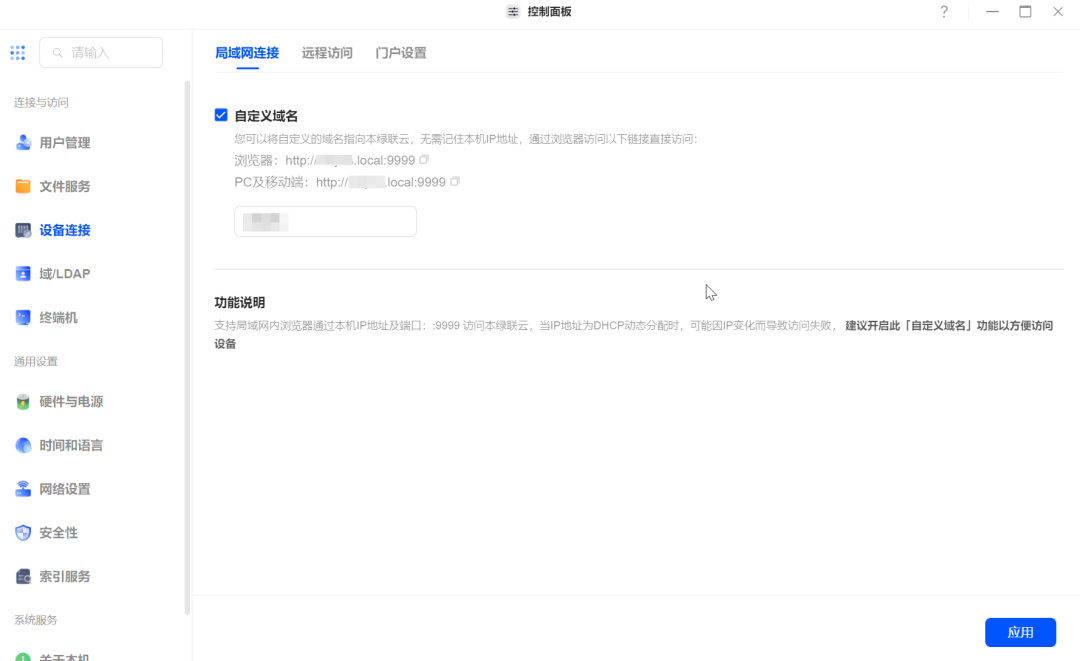1080x661 pixels.
Task: Click the 设备连接 icon
Action: coord(23,230)
